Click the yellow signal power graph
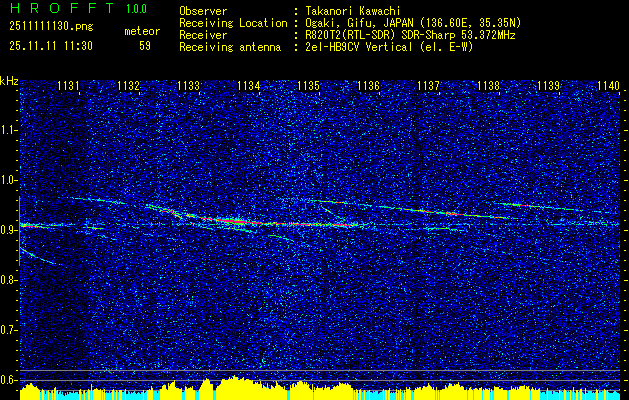Viewport: 629px width, 400px height. tap(320, 389)
